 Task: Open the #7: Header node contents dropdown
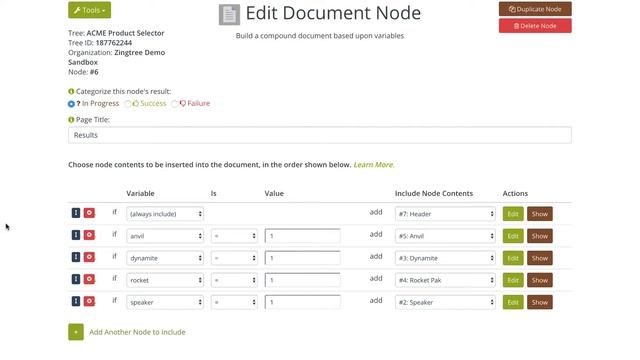[x=445, y=214]
